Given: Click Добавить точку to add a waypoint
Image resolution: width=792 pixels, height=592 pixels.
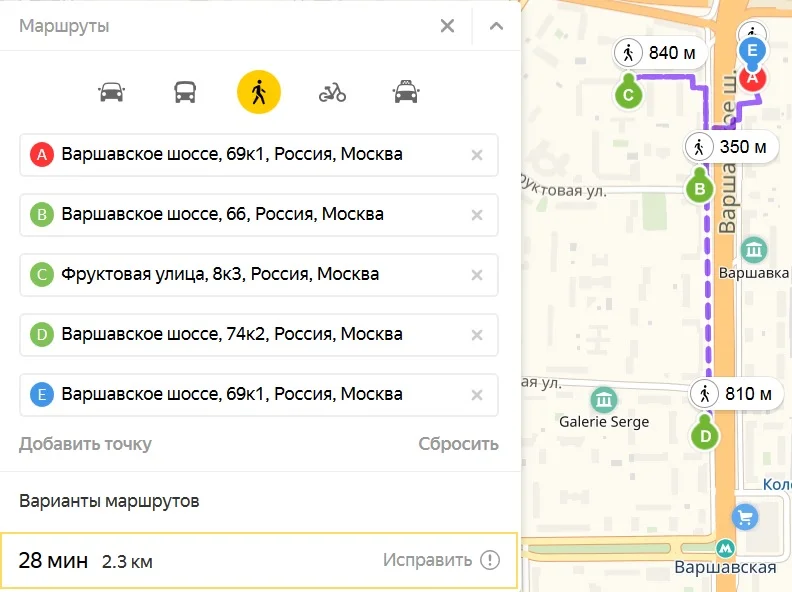Looking at the screenshot, I should click(x=85, y=444).
